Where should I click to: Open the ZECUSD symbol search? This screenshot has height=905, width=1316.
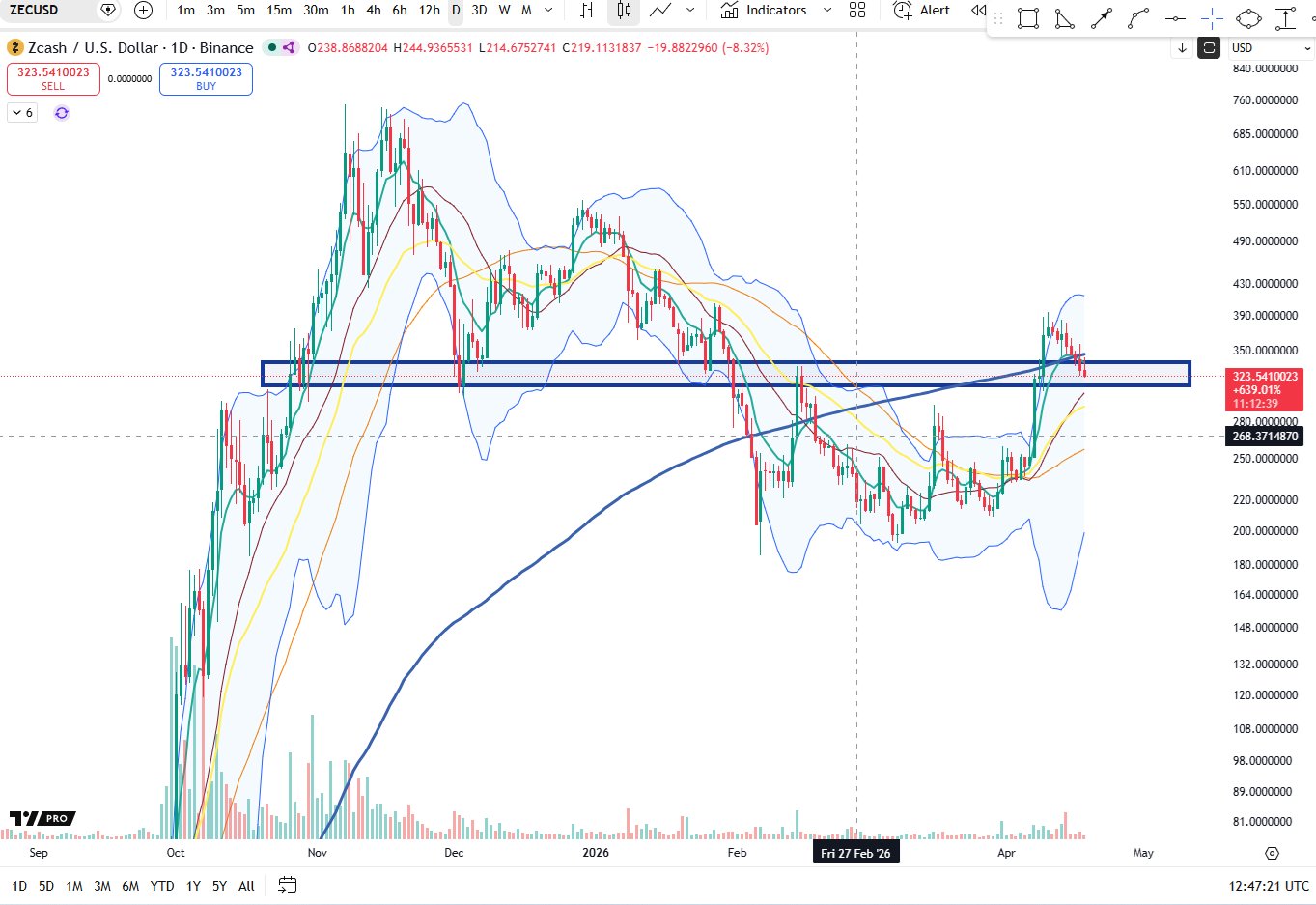pyautogui.click(x=35, y=10)
